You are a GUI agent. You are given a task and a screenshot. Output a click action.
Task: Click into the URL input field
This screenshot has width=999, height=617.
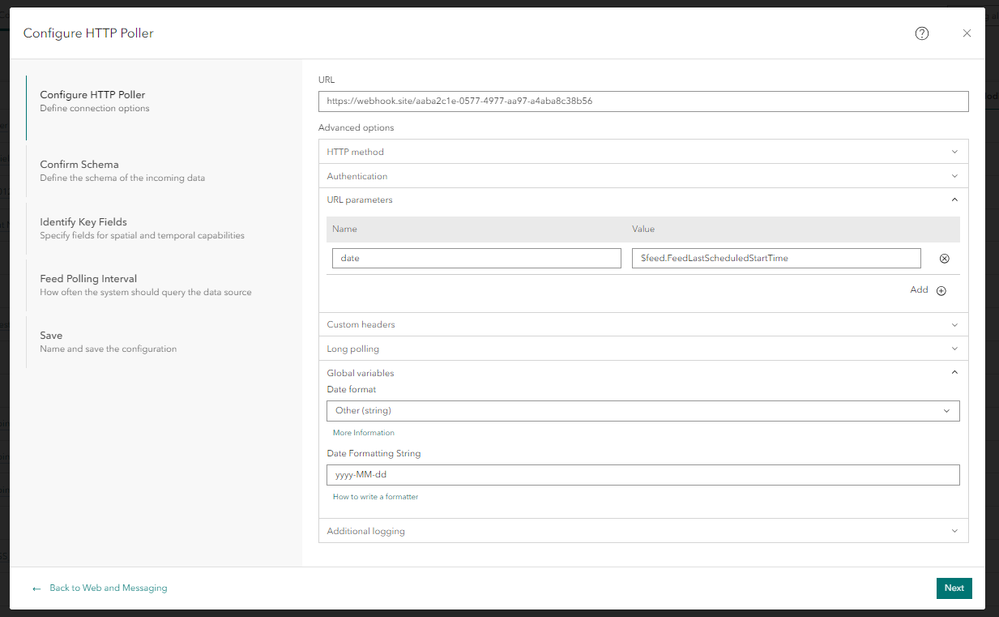pos(643,101)
